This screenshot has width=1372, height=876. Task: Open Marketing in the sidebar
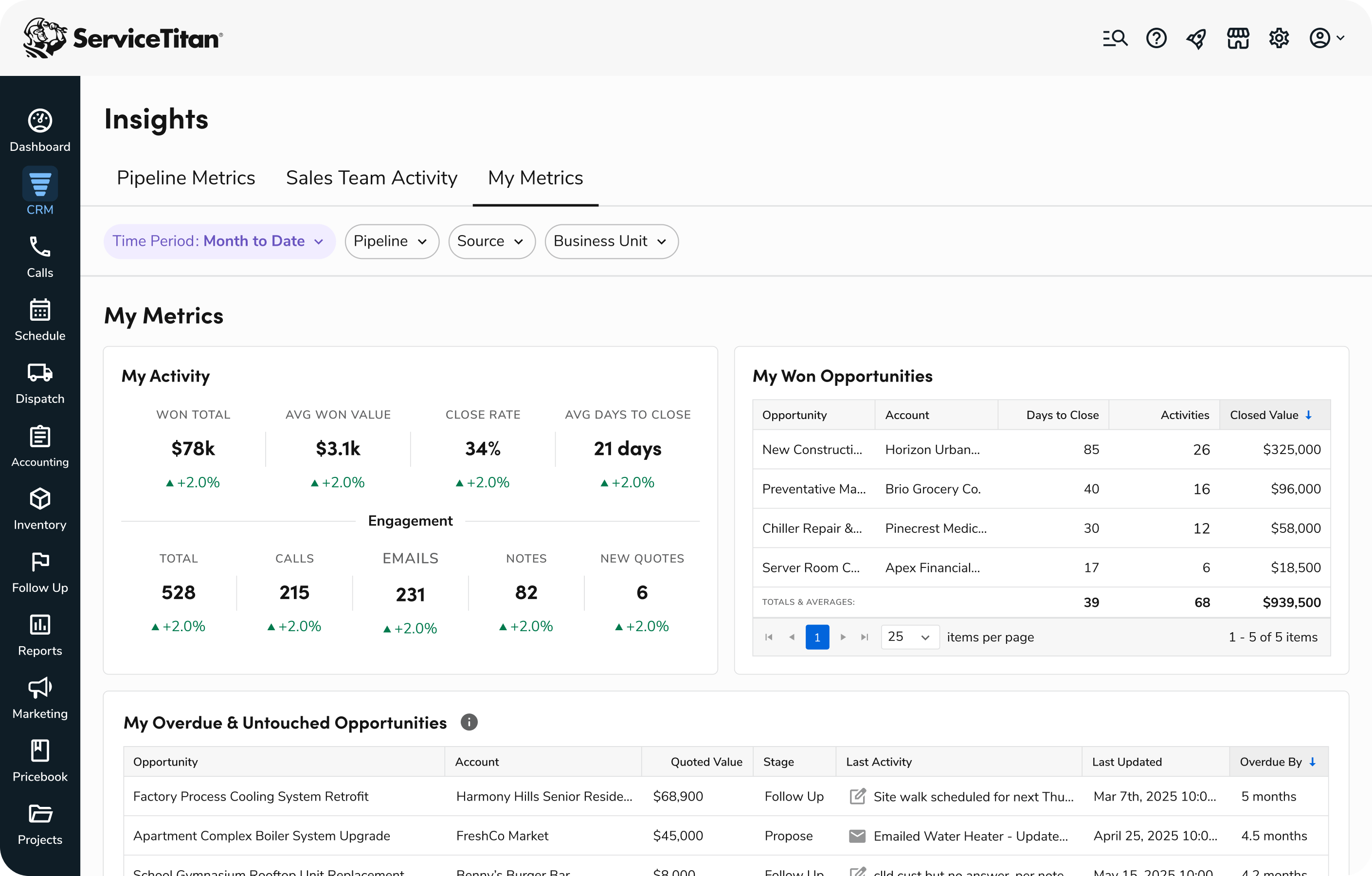[x=40, y=698]
